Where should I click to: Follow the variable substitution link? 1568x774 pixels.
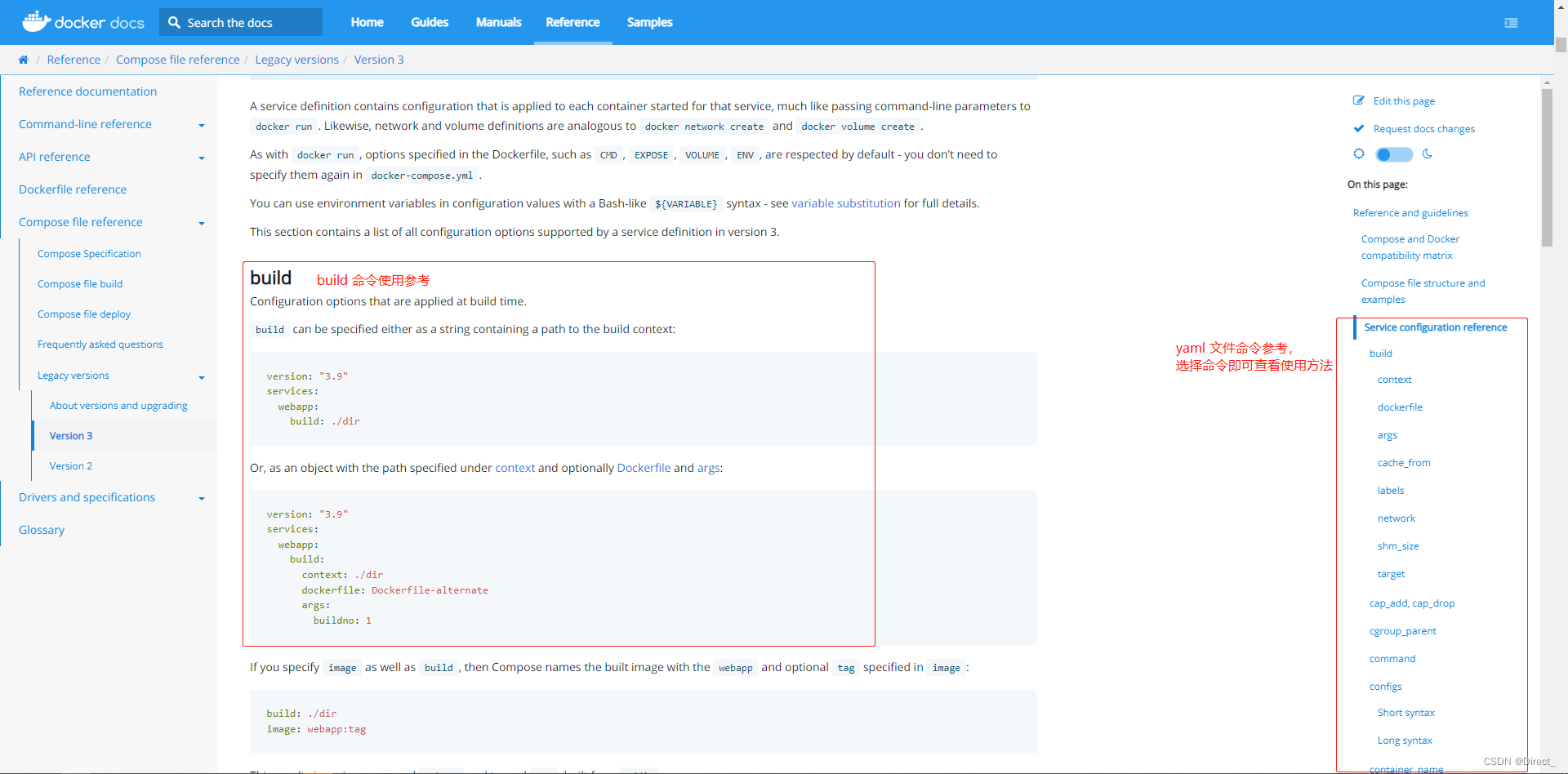(x=845, y=203)
